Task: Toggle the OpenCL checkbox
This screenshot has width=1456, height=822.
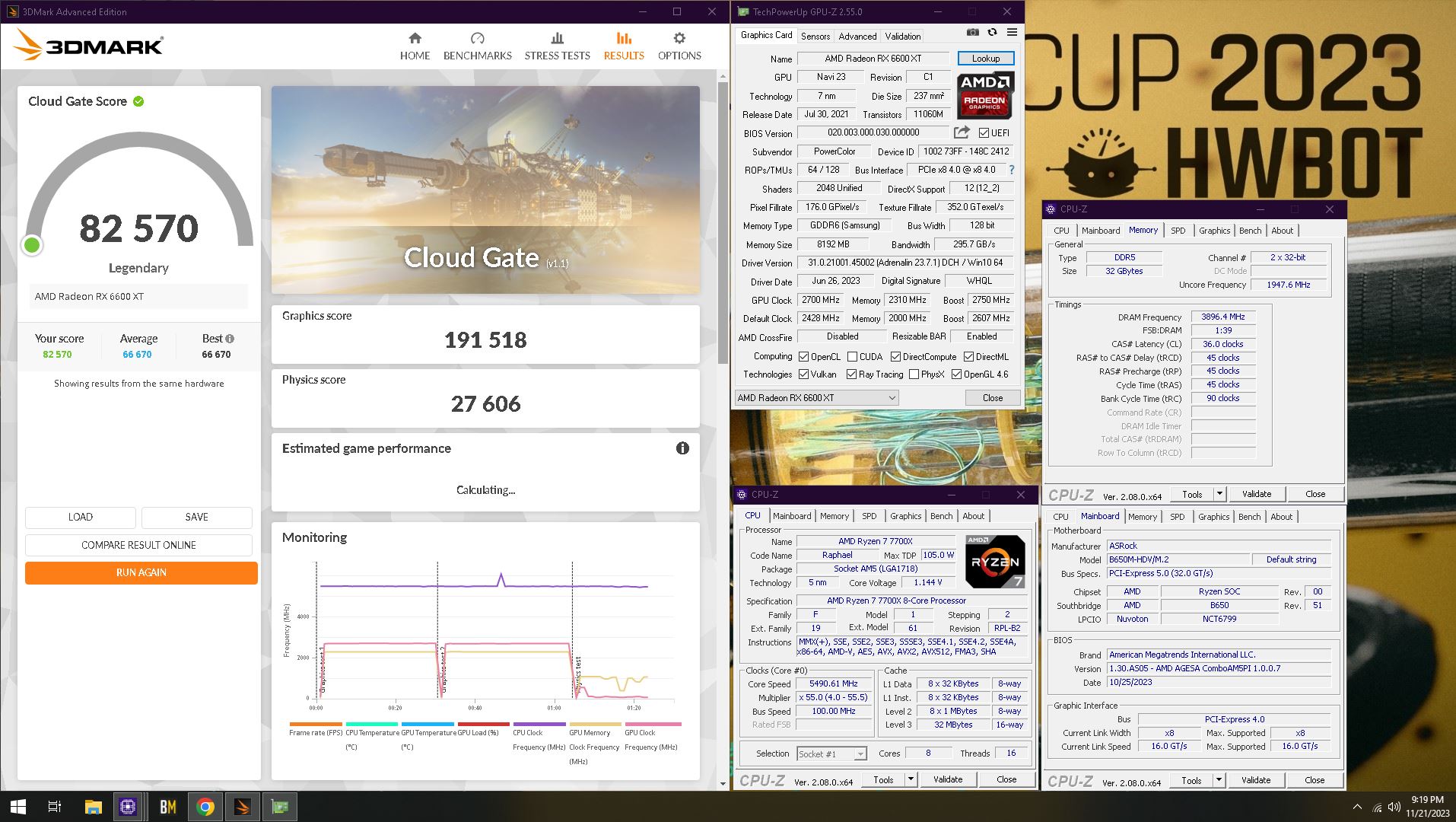Action: [x=803, y=356]
